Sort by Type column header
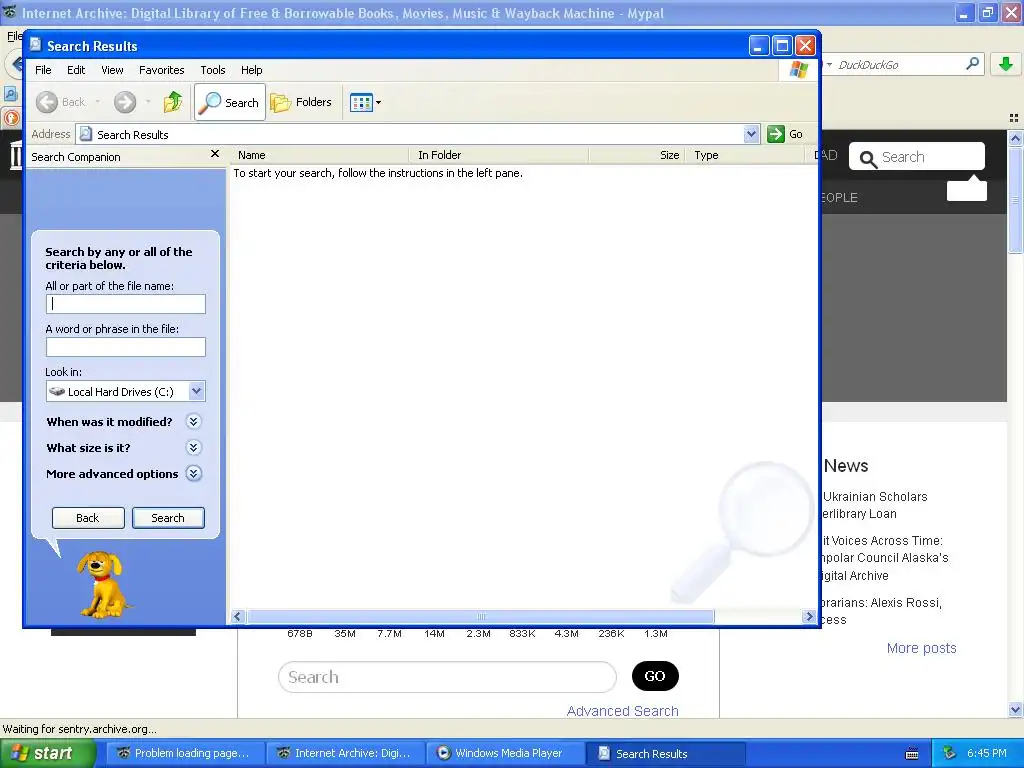The image size is (1024, 768). pyautogui.click(x=744, y=155)
